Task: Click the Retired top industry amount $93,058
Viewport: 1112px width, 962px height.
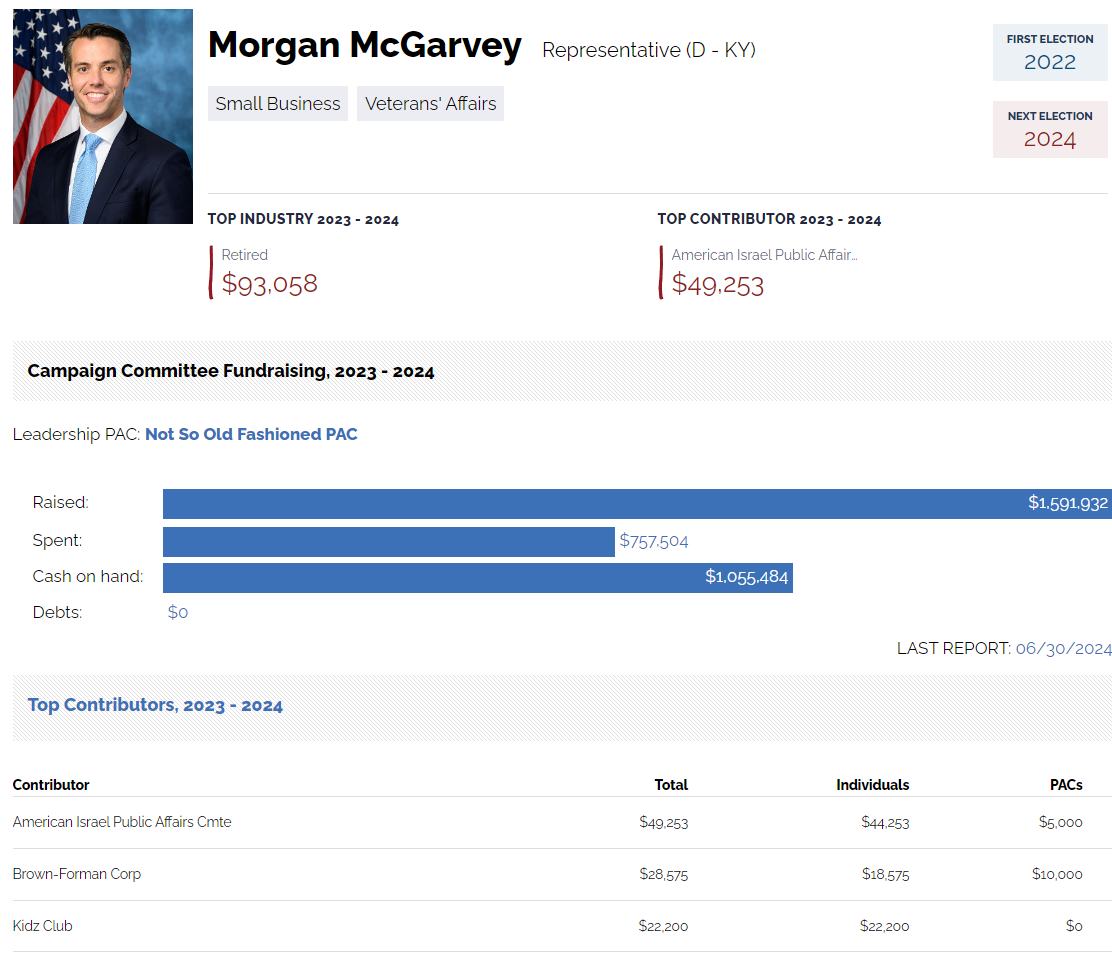Action: (270, 284)
